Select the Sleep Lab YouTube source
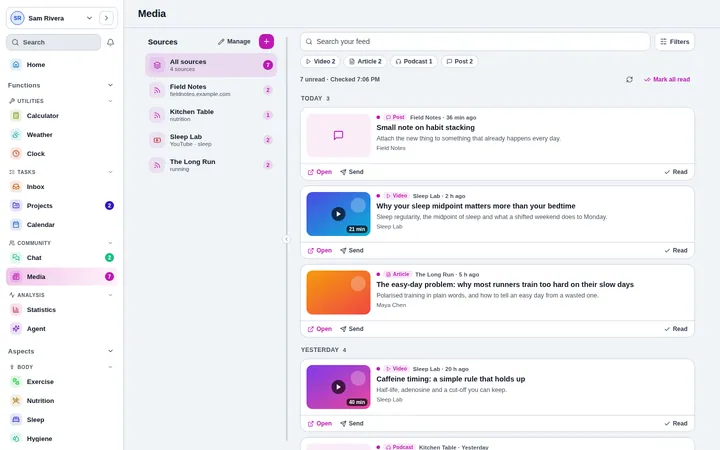The width and height of the screenshot is (720, 450). [211, 140]
